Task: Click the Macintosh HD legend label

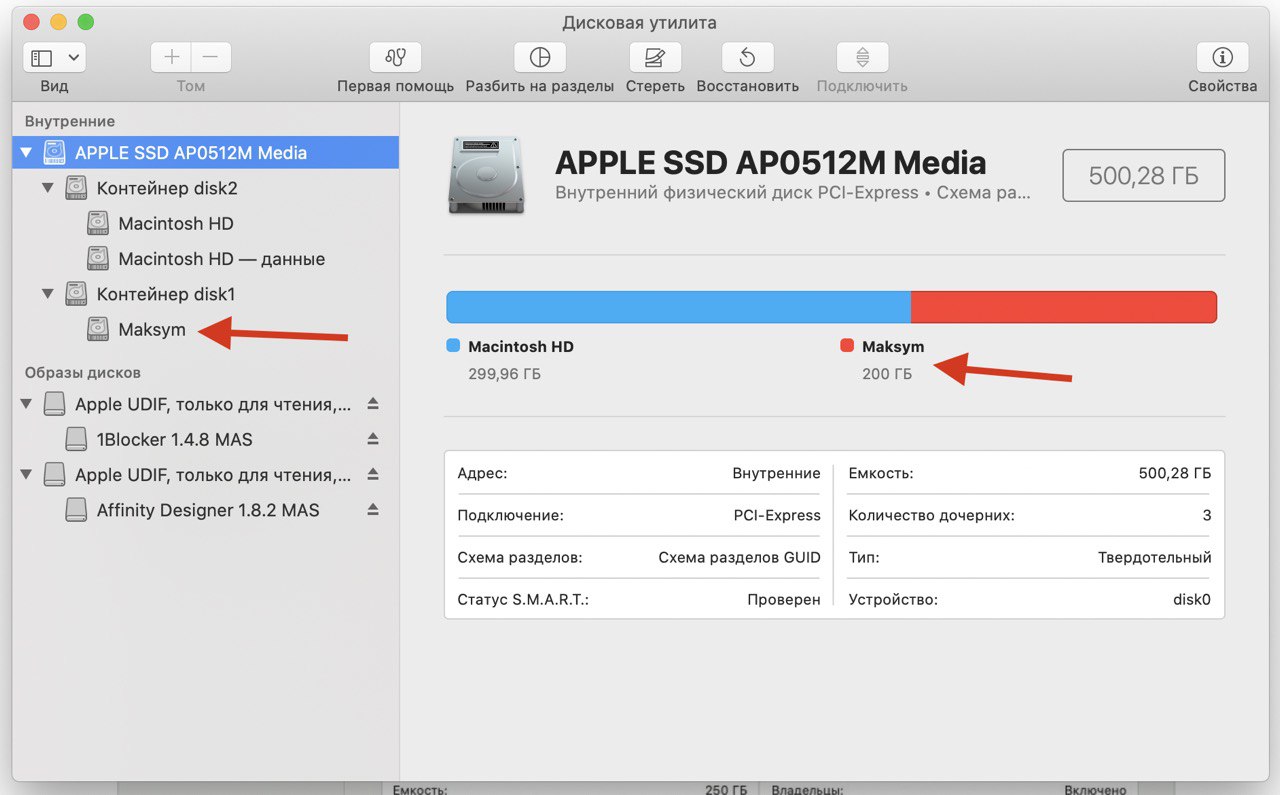Action: click(521, 347)
